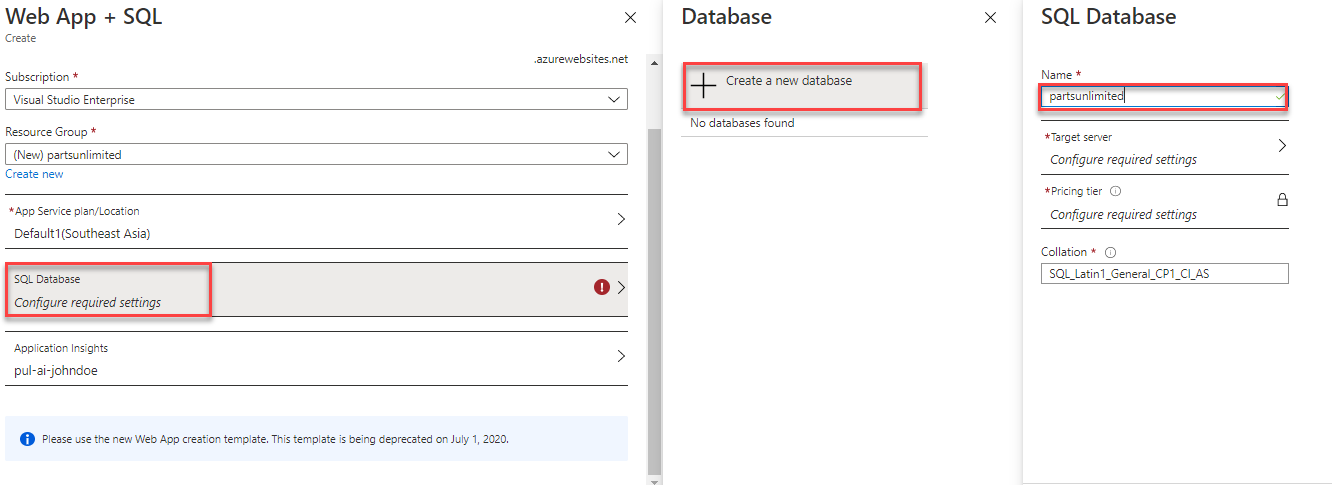The image size is (1332, 485).
Task: Select Create a new database
Action: pyautogui.click(x=801, y=86)
